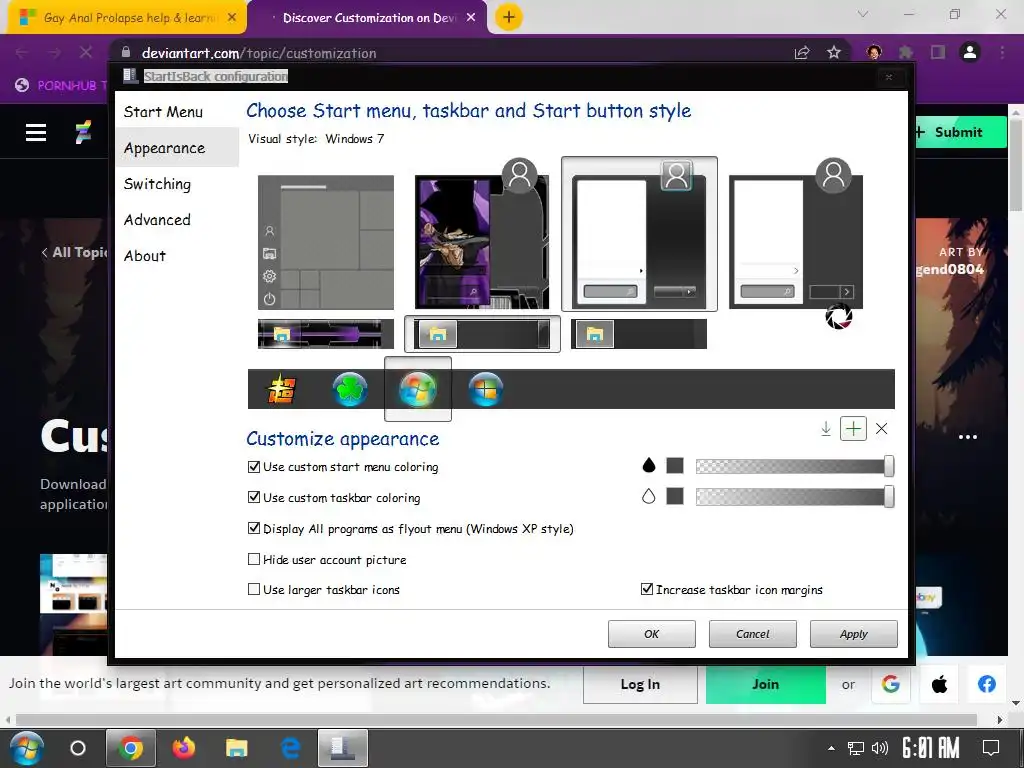This screenshot has height=768, width=1024.
Task: Click the download arrow icon beside the plus button
Action: coord(825,428)
